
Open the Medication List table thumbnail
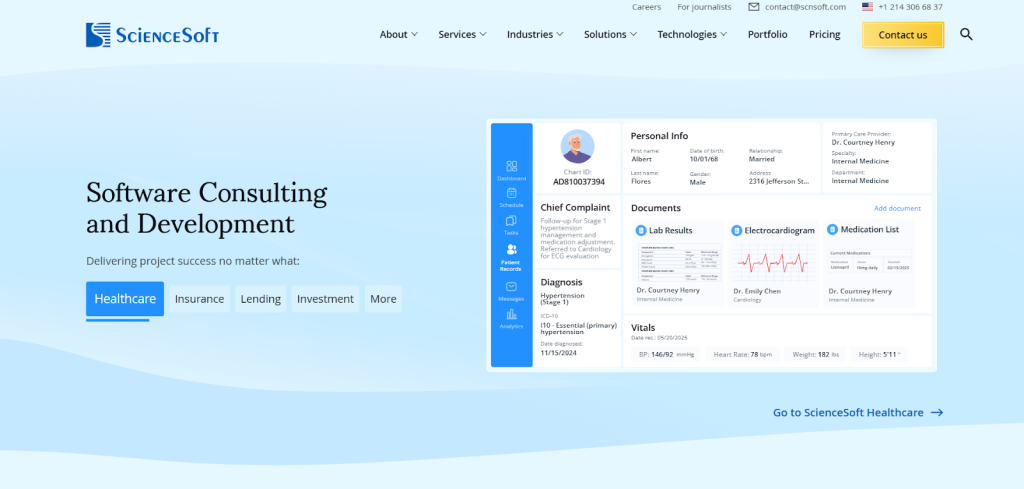tap(870, 260)
